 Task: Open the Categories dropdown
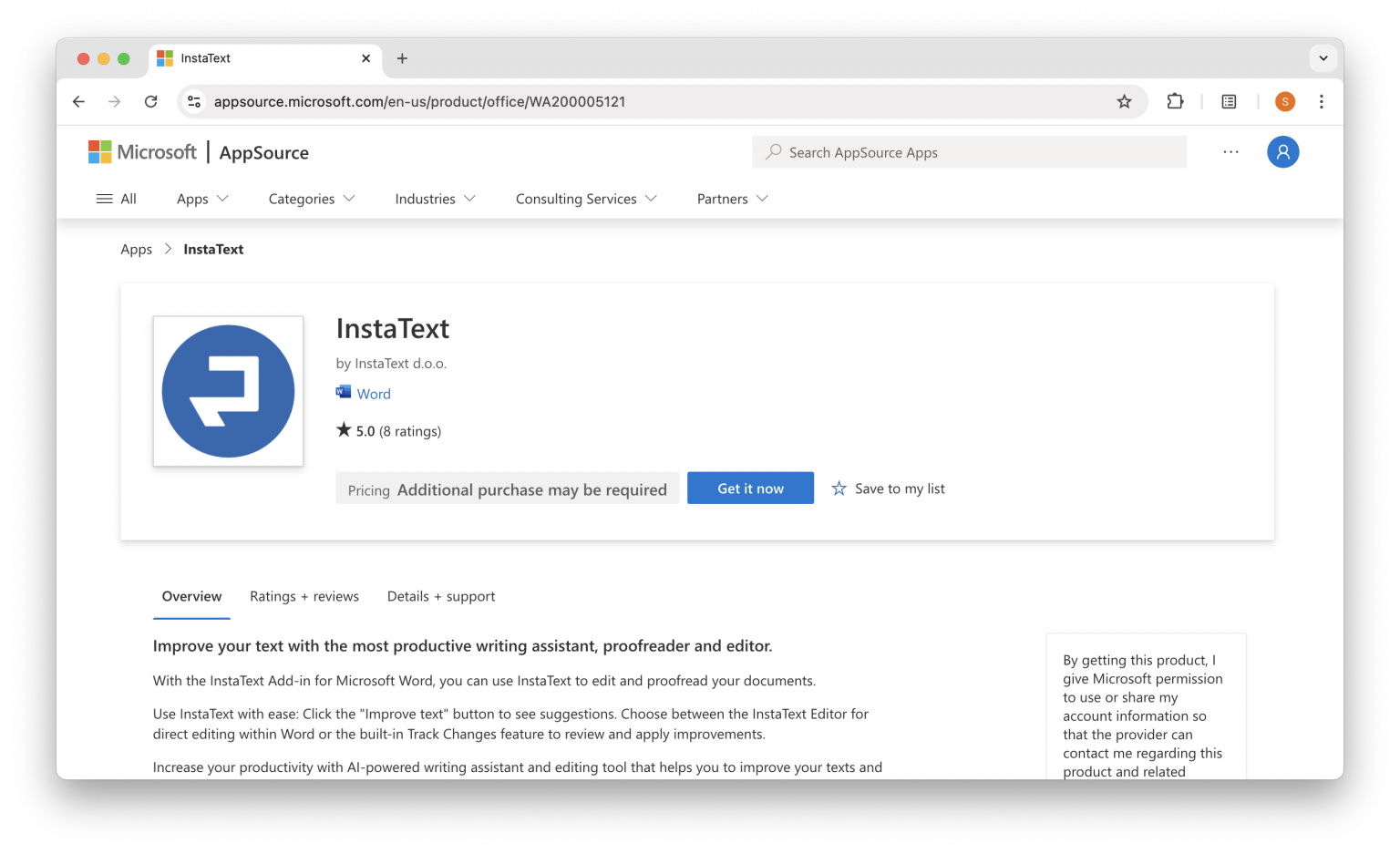311,198
